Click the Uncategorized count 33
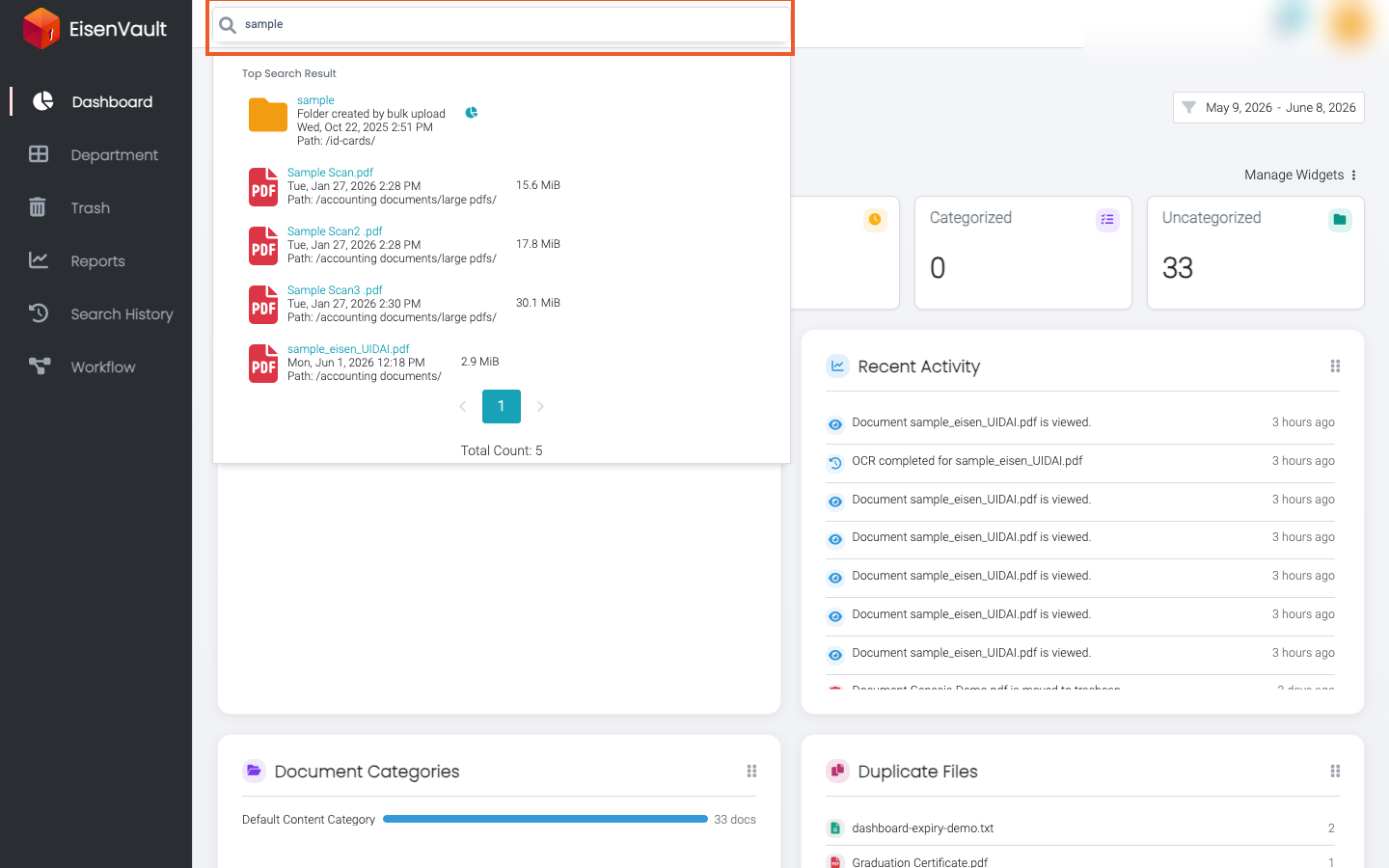The width and height of the screenshot is (1389, 868). tap(1178, 268)
